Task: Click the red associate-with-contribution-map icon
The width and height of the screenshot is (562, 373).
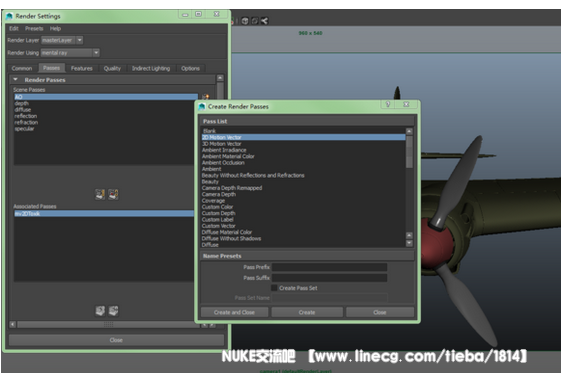Action: coord(113,194)
